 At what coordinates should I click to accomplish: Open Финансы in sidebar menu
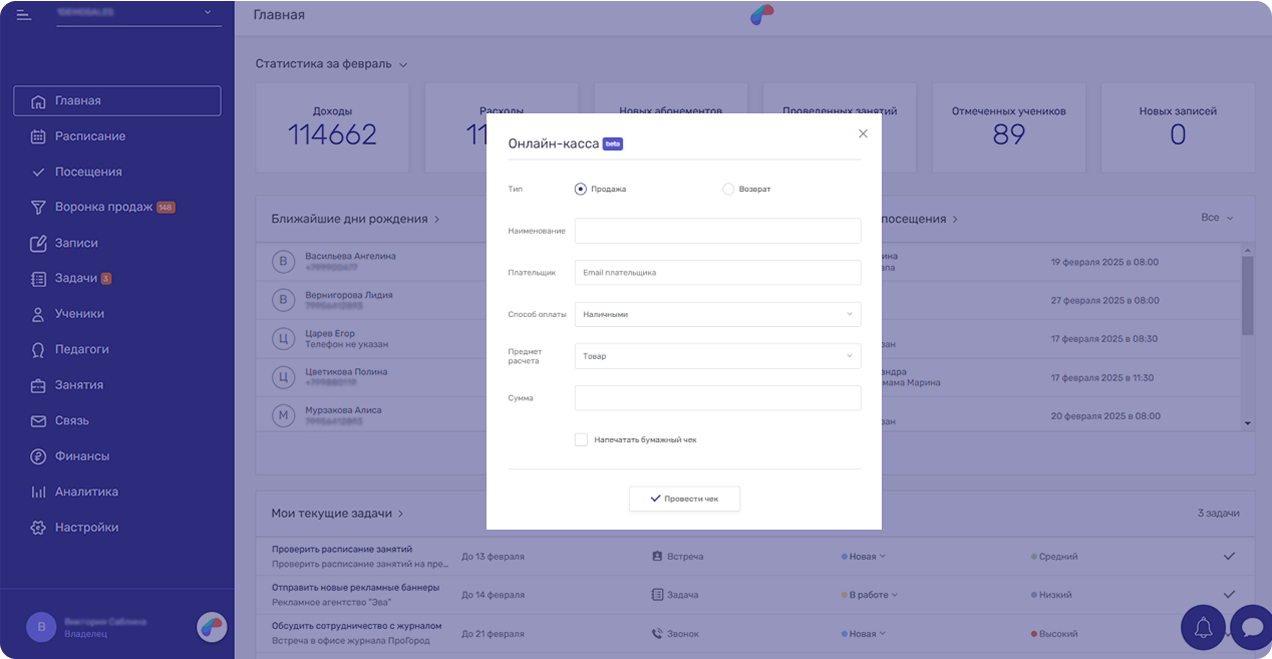coord(82,456)
